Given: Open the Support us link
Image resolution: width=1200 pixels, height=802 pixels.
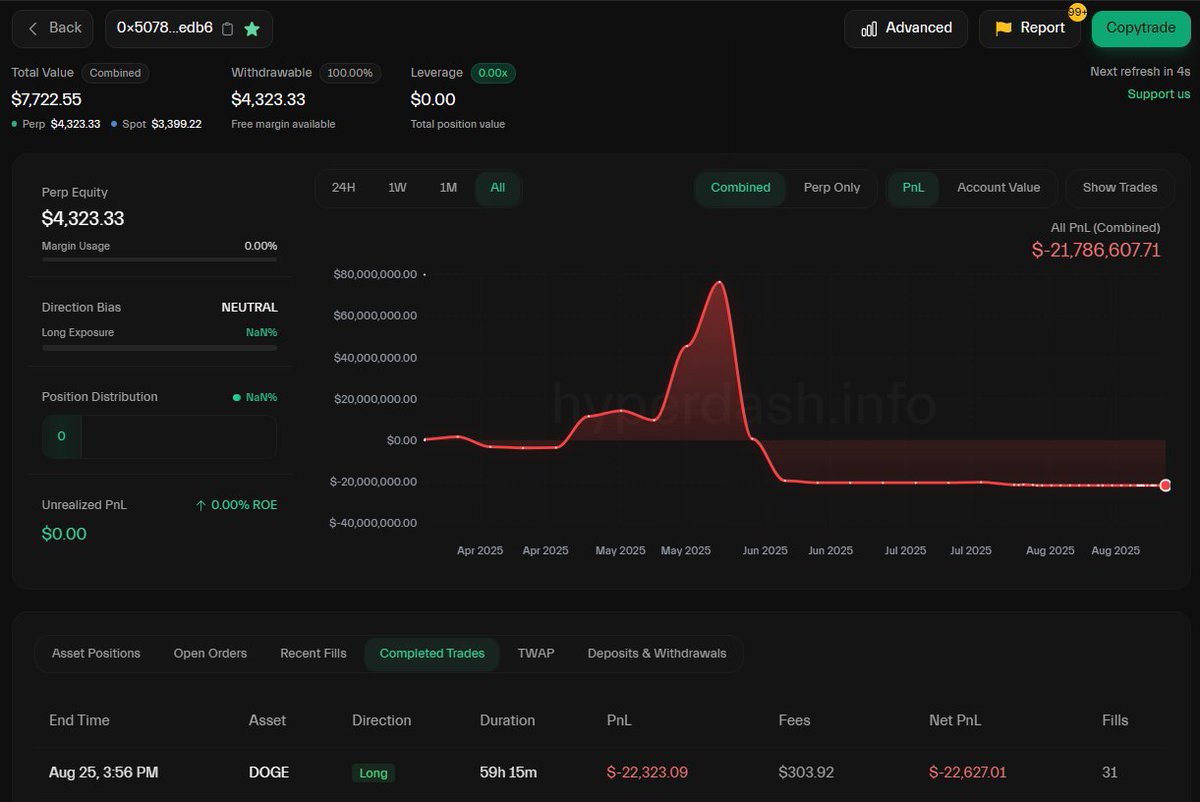Looking at the screenshot, I should click(x=1159, y=94).
